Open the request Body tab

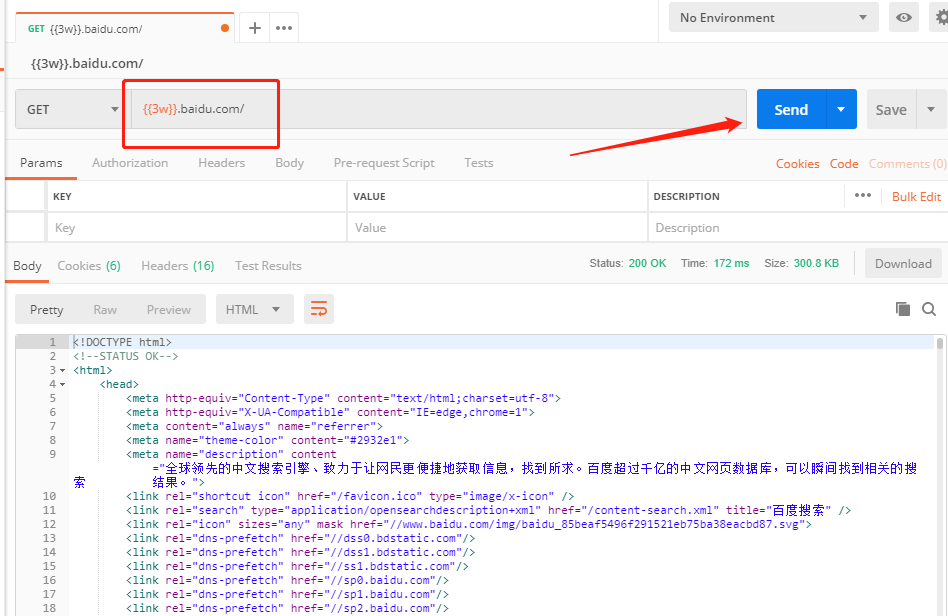tap(290, 163)
